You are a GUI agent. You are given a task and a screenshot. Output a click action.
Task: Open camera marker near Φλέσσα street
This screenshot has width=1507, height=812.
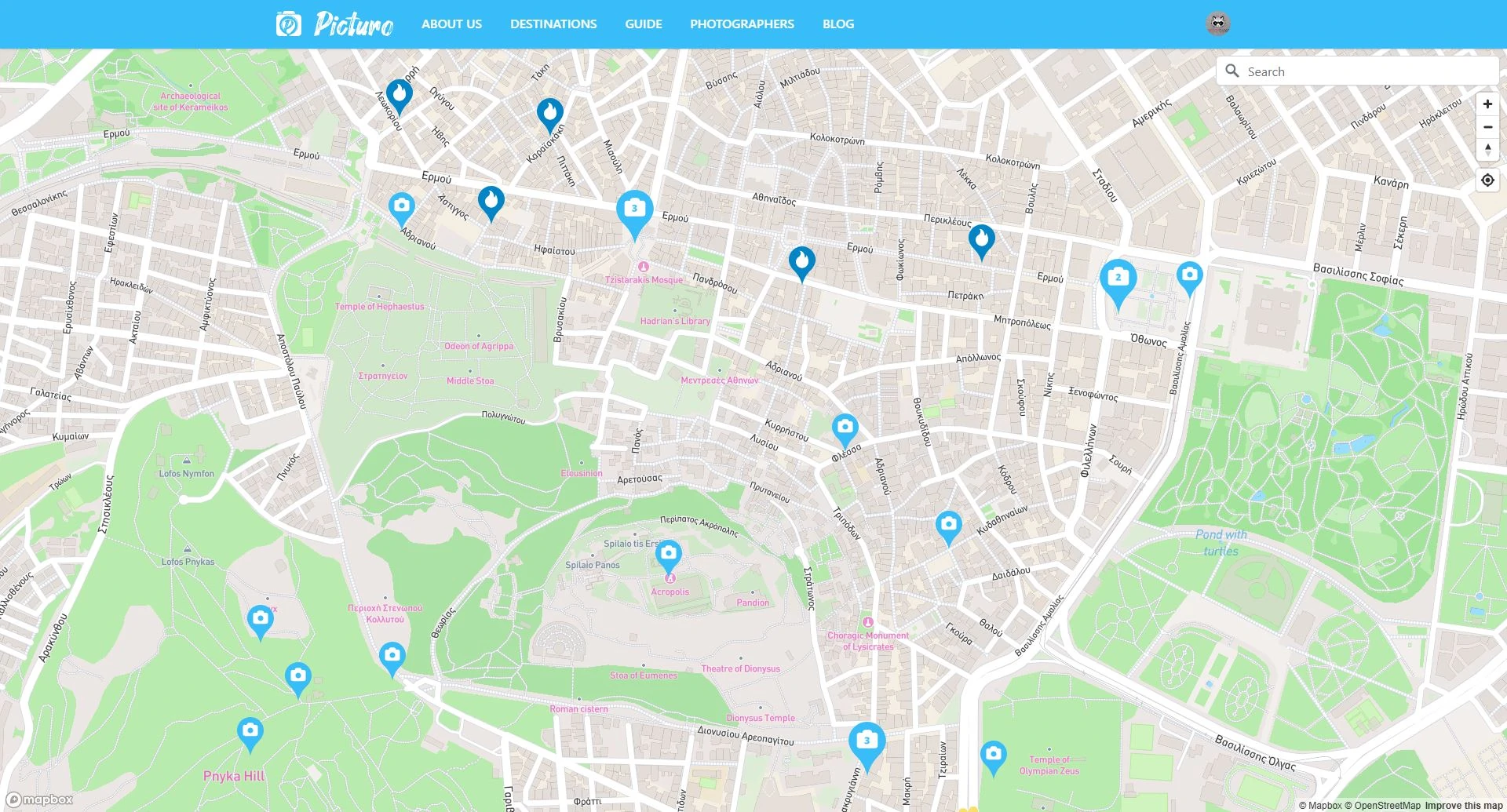(845, 430)
